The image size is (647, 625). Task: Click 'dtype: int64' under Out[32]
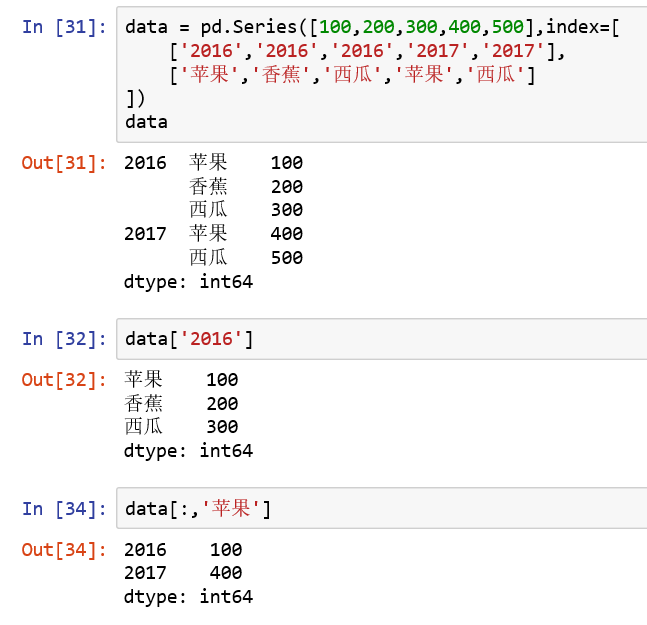click(x=188, y=450)
